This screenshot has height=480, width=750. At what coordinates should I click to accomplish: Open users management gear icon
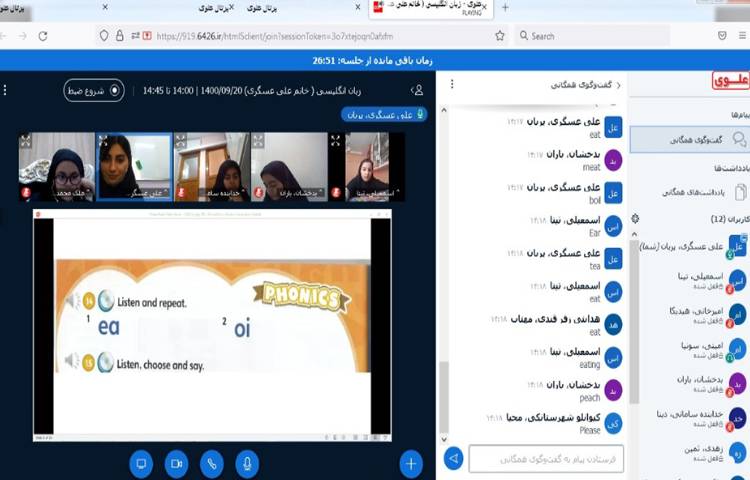pyautogui.click(x=635, y=219)
